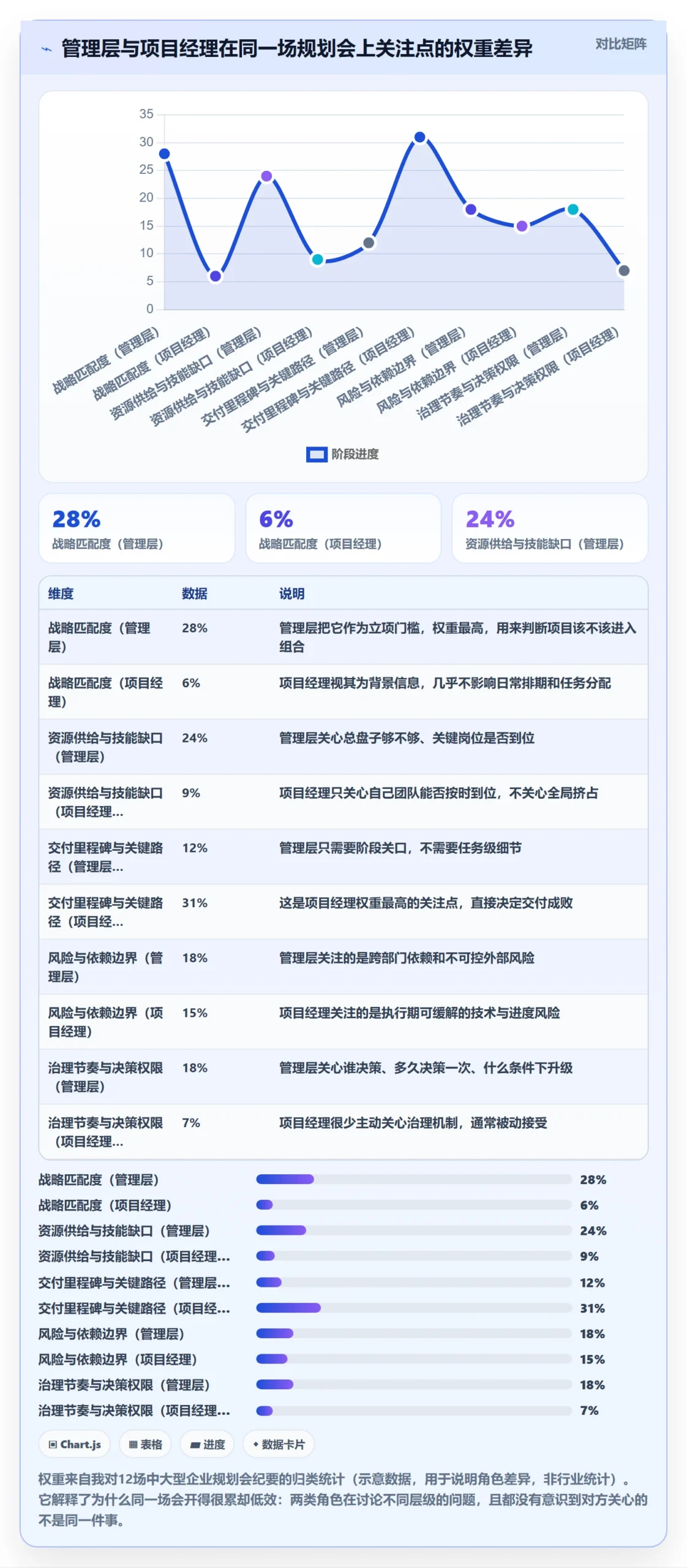Screen dimensions: 687x1568
Task: Select the 维度 column header
Action: [61, 594]
